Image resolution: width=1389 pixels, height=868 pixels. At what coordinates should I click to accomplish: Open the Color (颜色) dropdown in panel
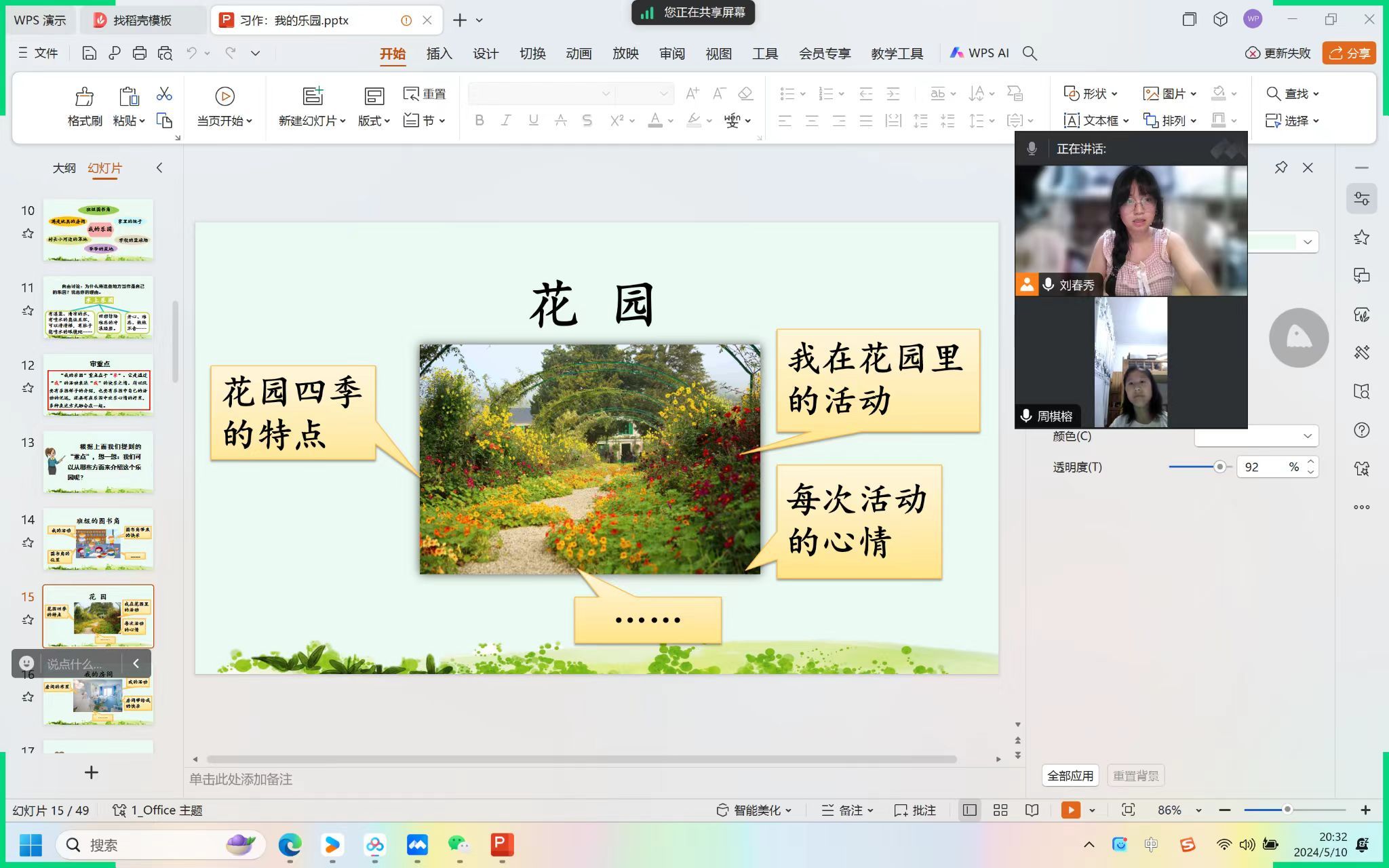1256,436
